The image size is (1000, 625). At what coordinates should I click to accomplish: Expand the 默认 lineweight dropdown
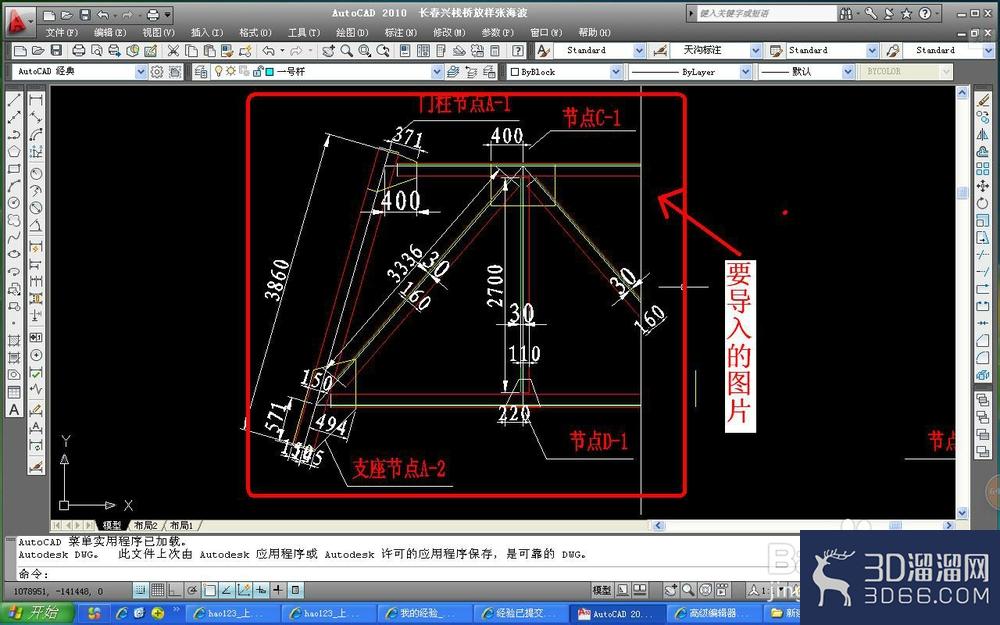tap(848, 72)
